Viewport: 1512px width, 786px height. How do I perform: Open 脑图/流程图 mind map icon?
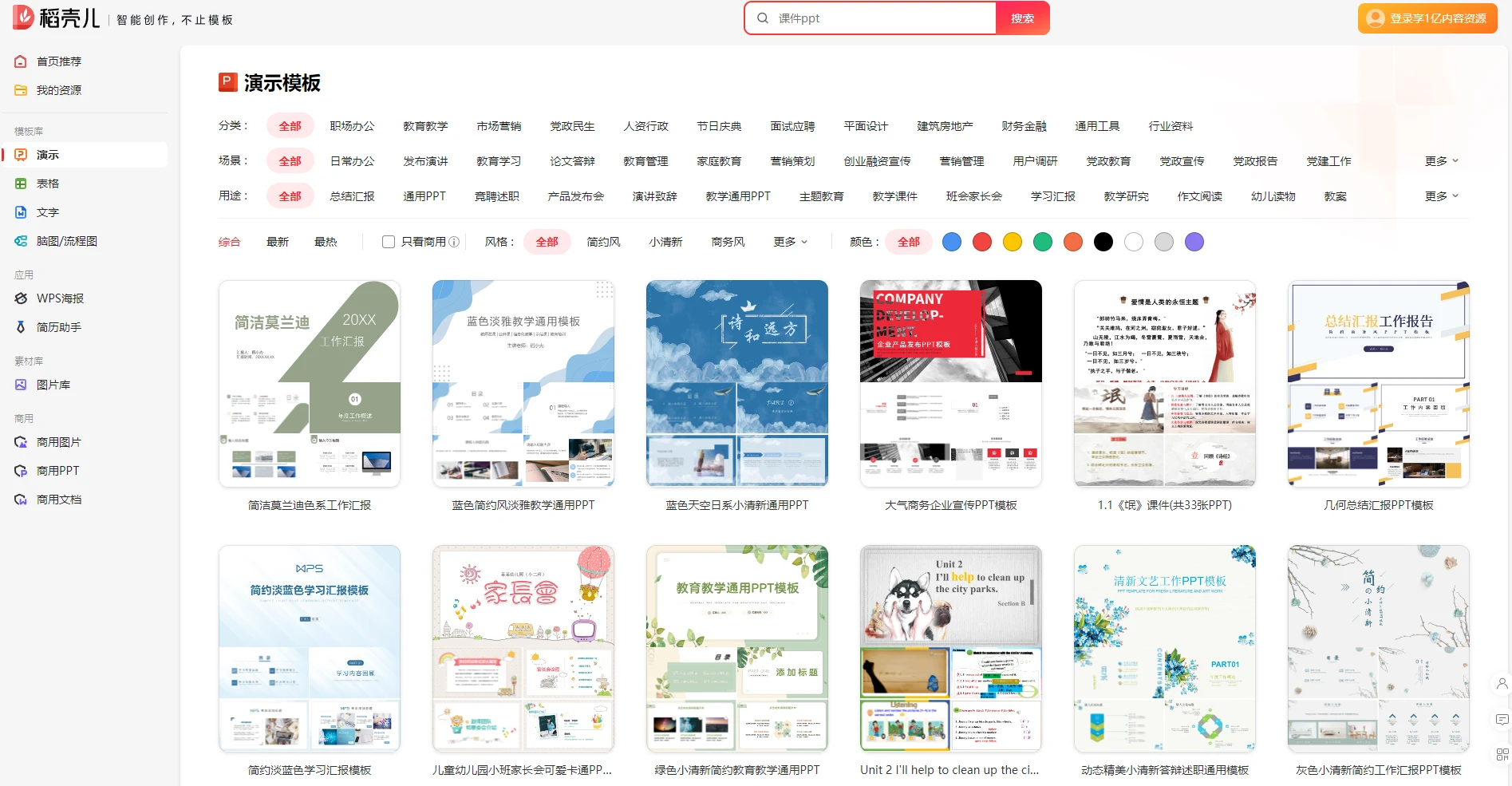(21, 241)
